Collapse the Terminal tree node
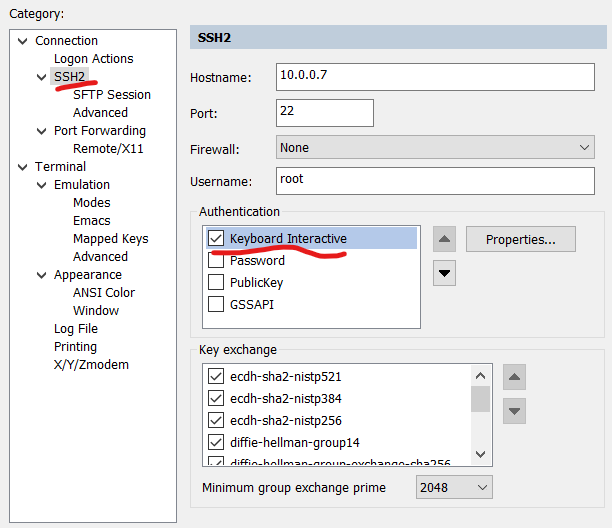 click(21, 167)
